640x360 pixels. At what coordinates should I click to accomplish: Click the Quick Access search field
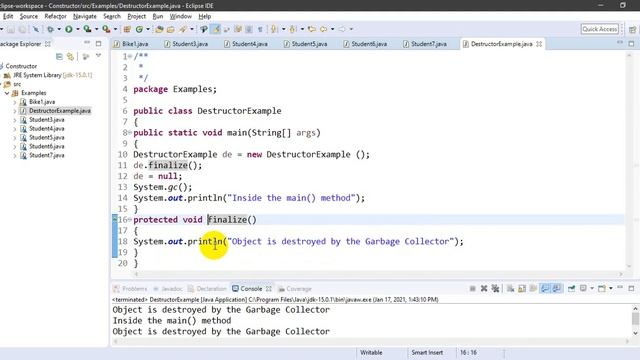(600, 29)
